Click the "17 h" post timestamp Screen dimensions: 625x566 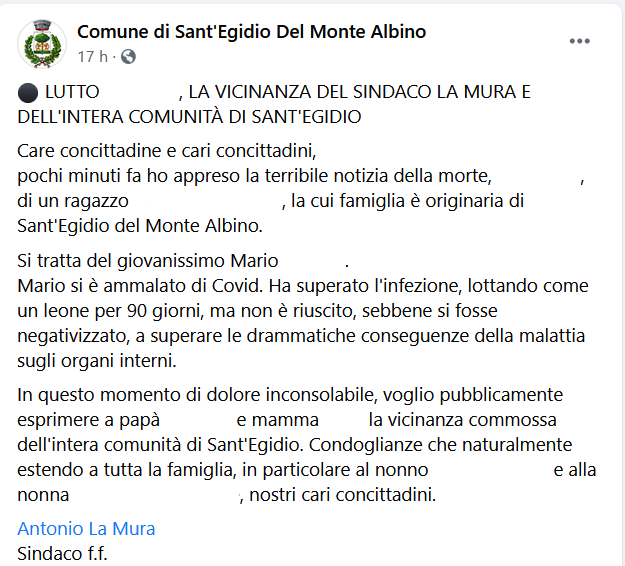tap(91, 56)
